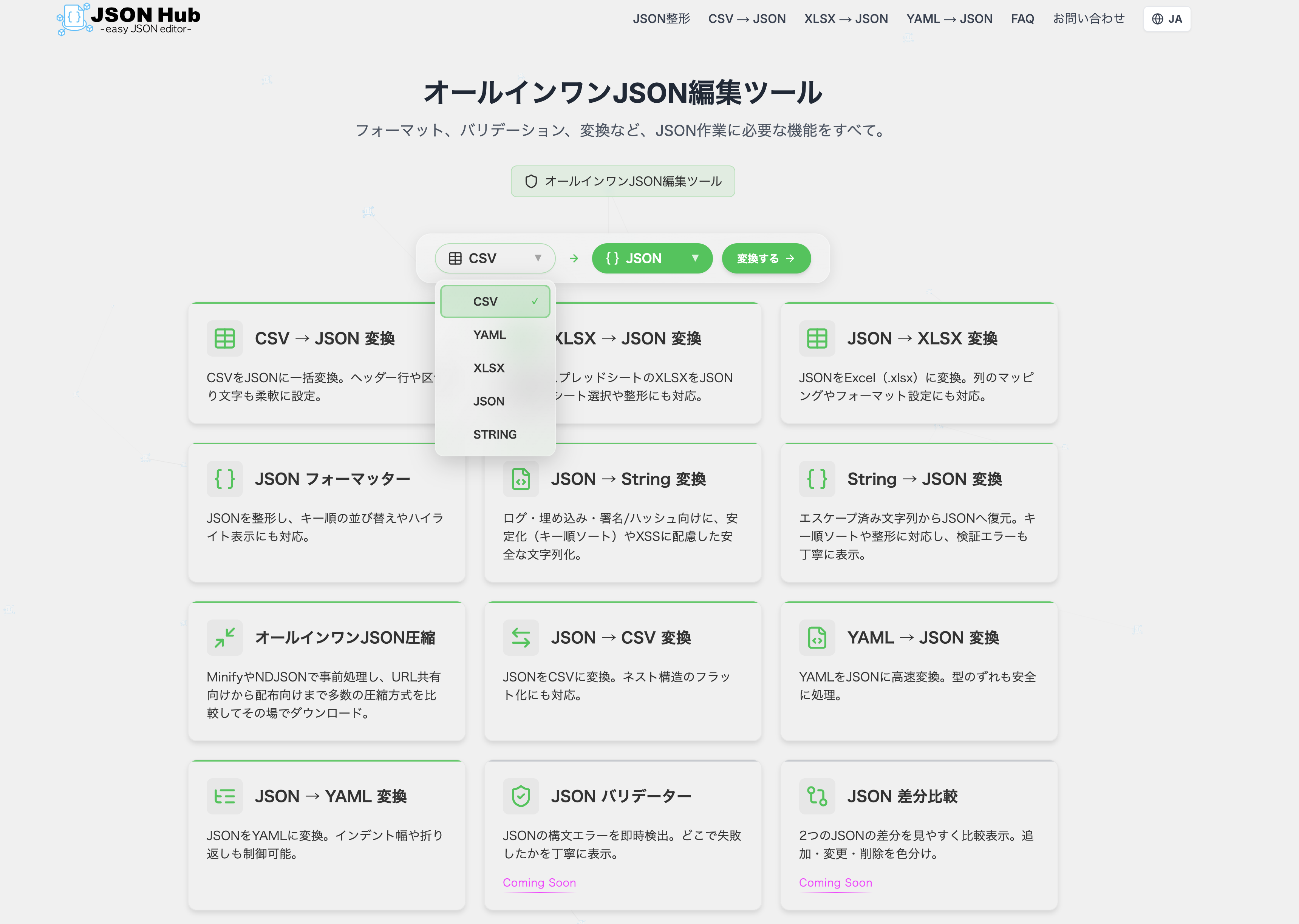Open the FAQ link in header
Screen dimensions: 1299x924
click(1022, 19)
